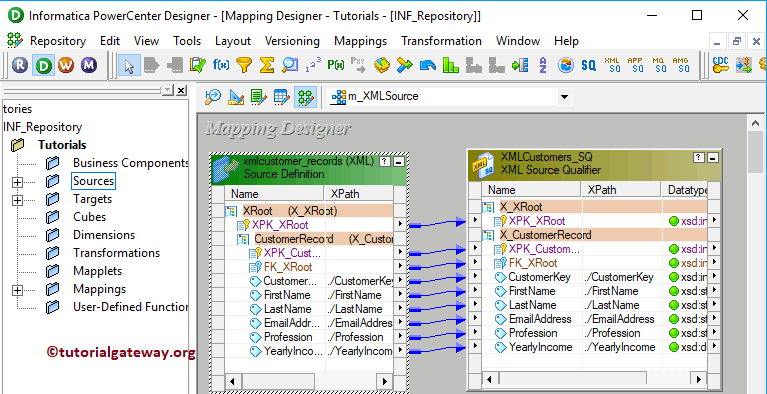Screen dimensions: 767x394
Task: Open the navigator panel dropdown arrow
Action: 168,90
